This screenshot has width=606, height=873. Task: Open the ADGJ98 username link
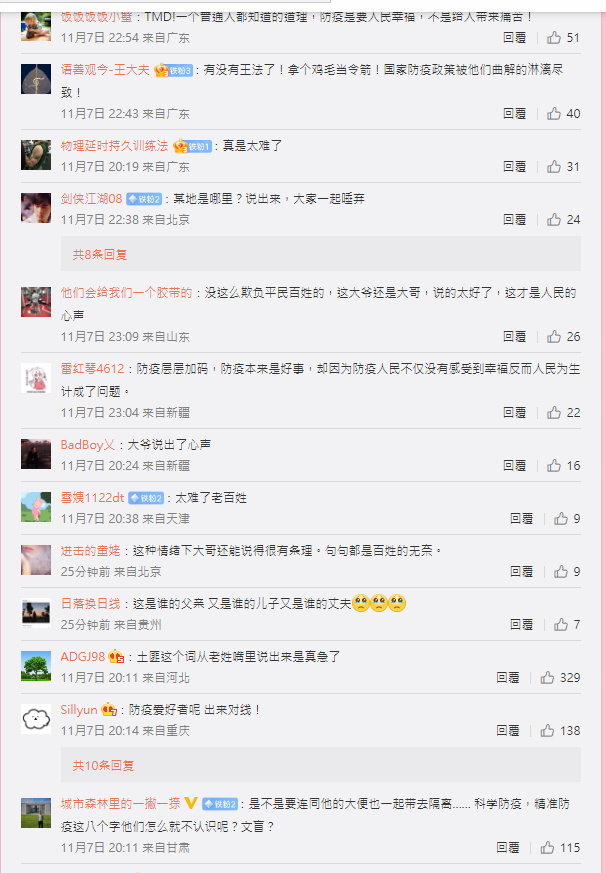click(82, 656)
